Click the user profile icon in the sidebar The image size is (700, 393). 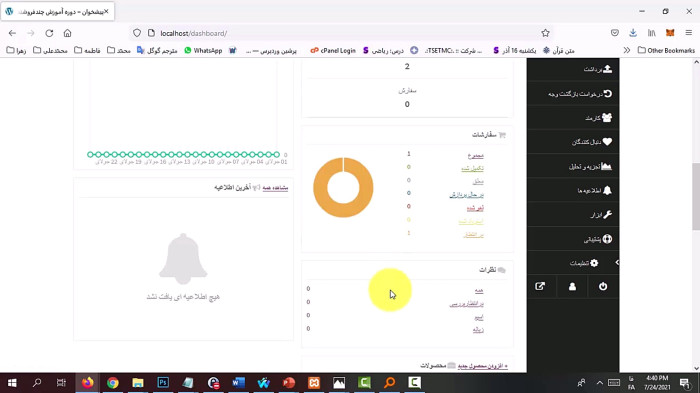coord(572,286)
